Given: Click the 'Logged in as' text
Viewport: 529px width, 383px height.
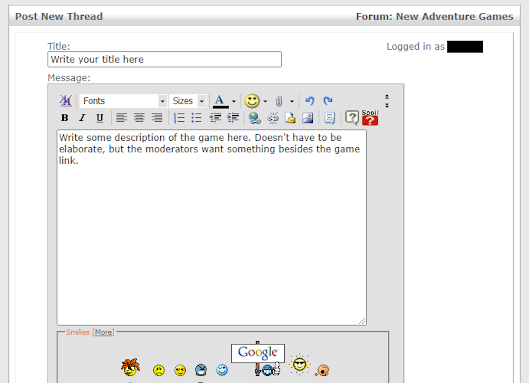Looking at the screenshot, I should tap(416, 47).
